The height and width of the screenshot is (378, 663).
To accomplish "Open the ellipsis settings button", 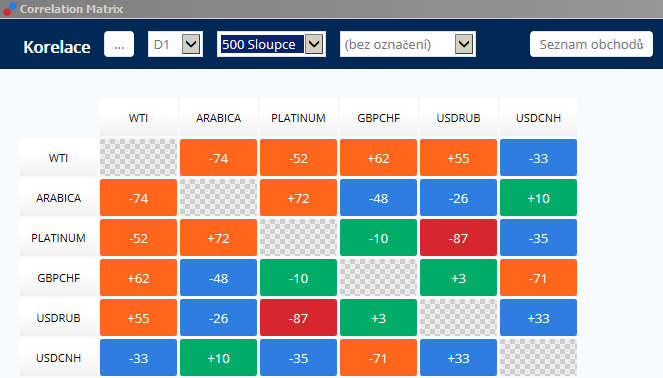I will click(119, 44).
